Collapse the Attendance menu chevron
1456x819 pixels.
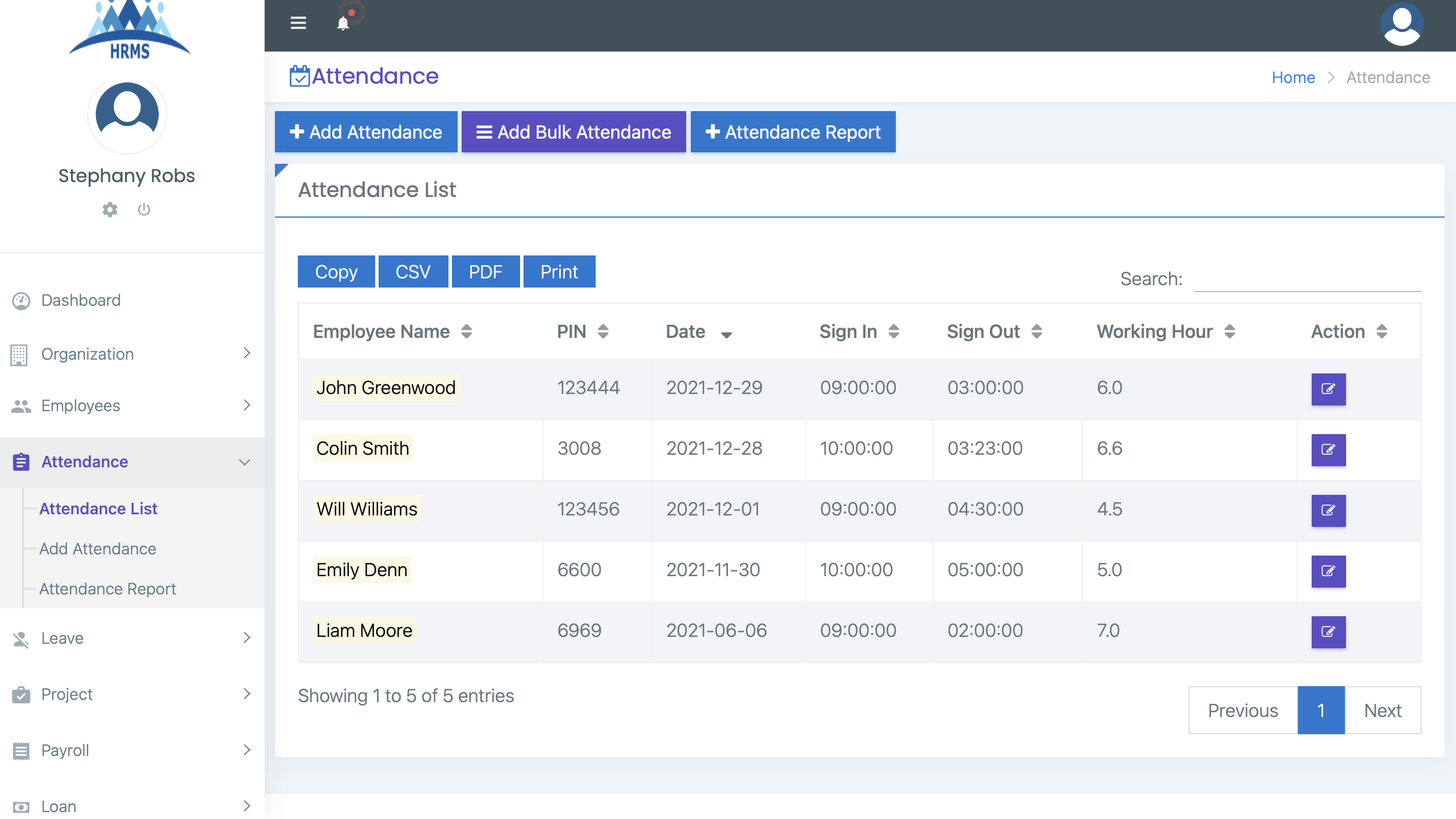pyautogui.click(x=245, y=462)
